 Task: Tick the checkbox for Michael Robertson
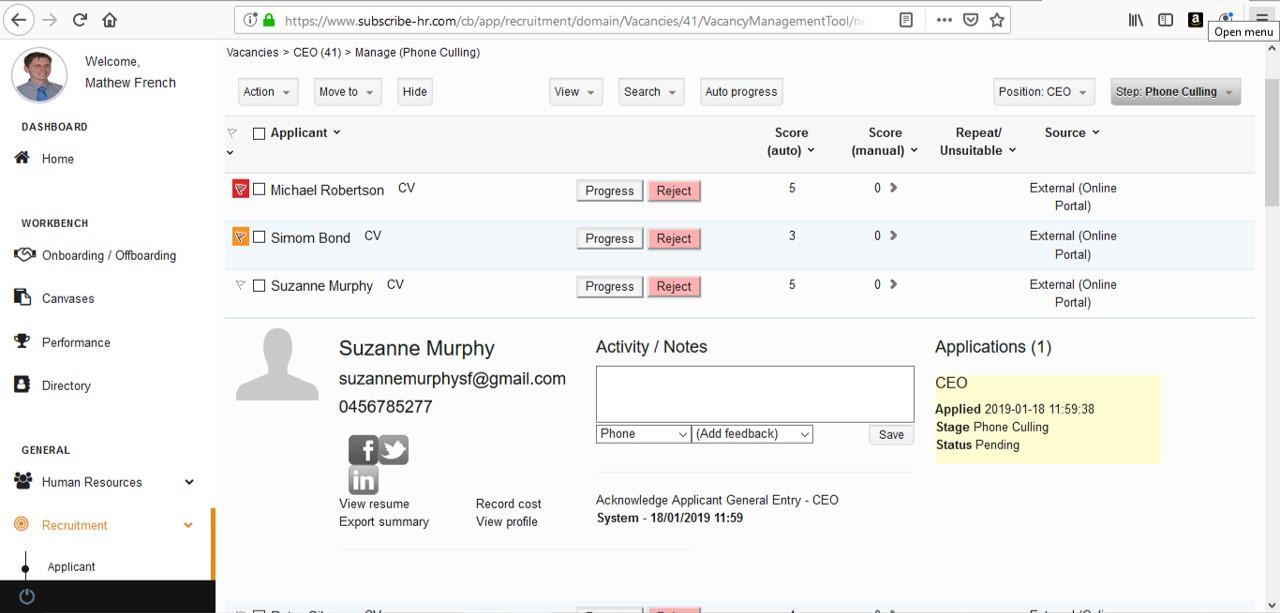pyautogui.click(x=259, y=189)
